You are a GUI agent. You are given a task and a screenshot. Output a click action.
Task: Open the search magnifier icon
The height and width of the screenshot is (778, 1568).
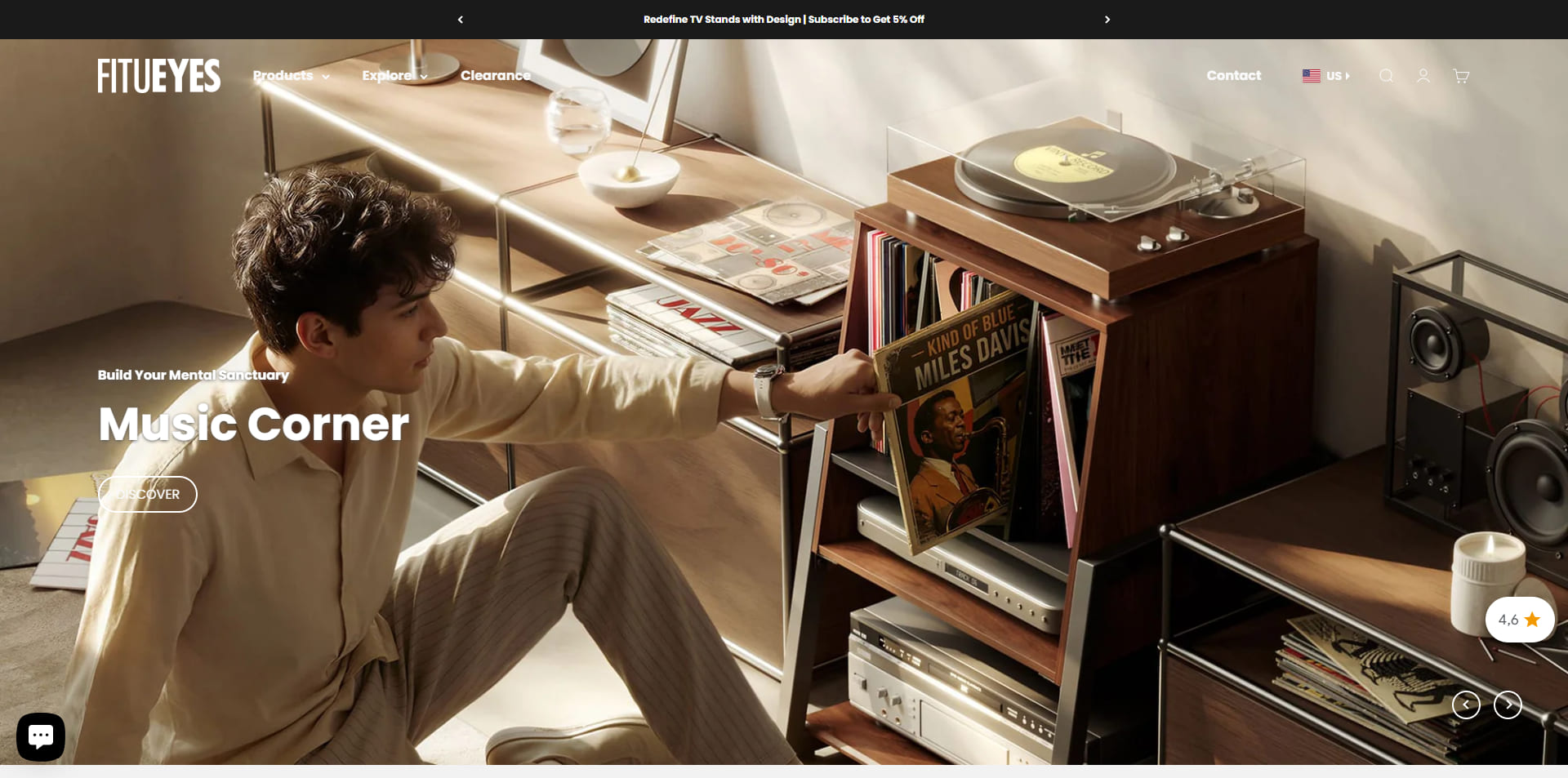click(x=1386, y=76)
